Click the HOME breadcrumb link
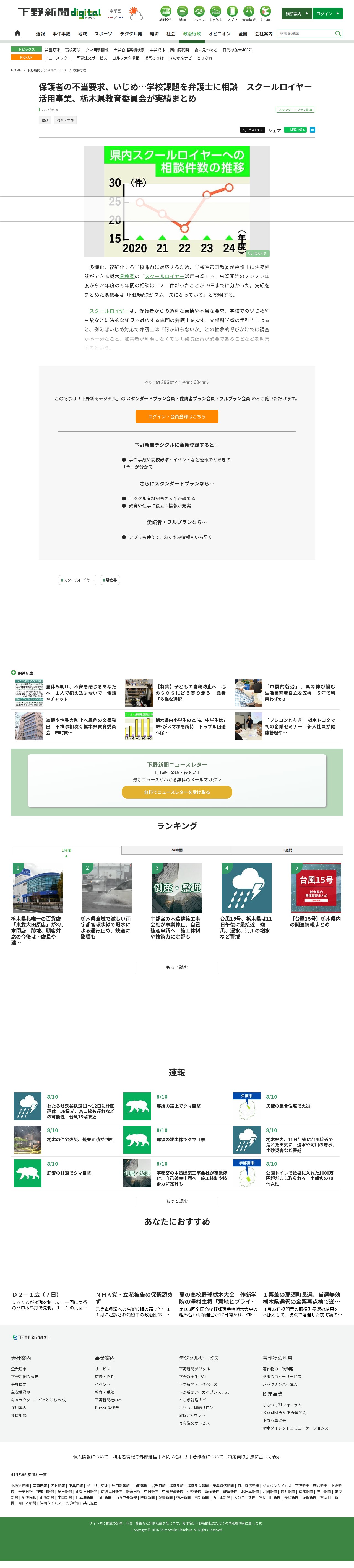354x1568 pixels. [16, 70]
